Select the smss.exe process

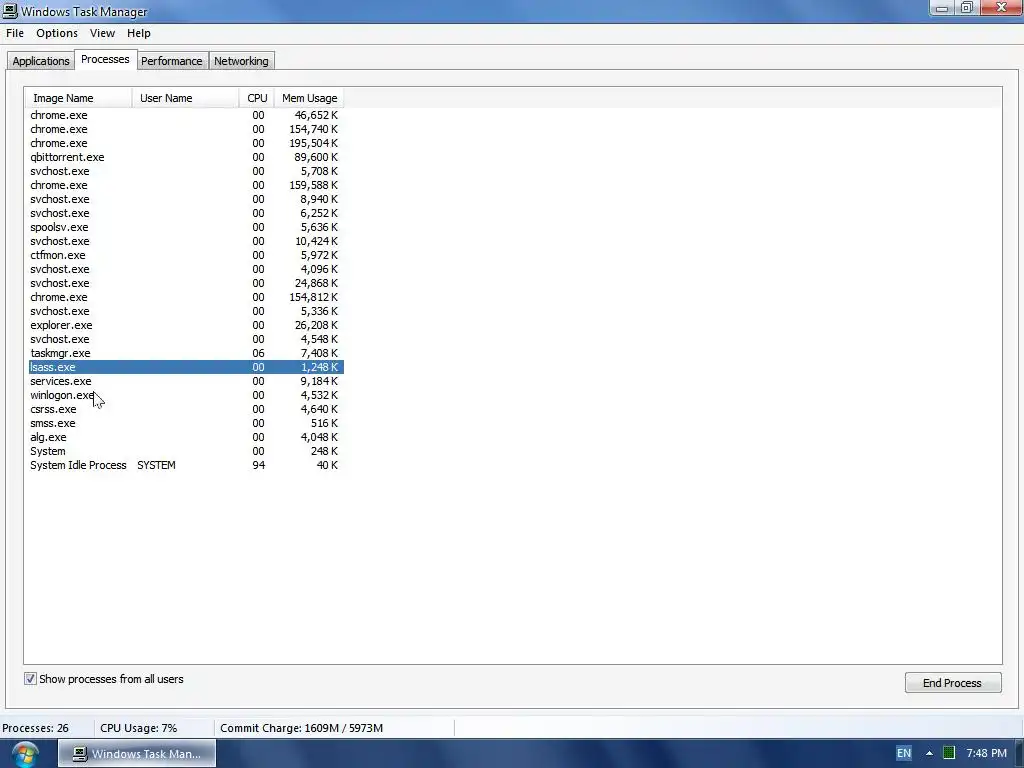186,423
